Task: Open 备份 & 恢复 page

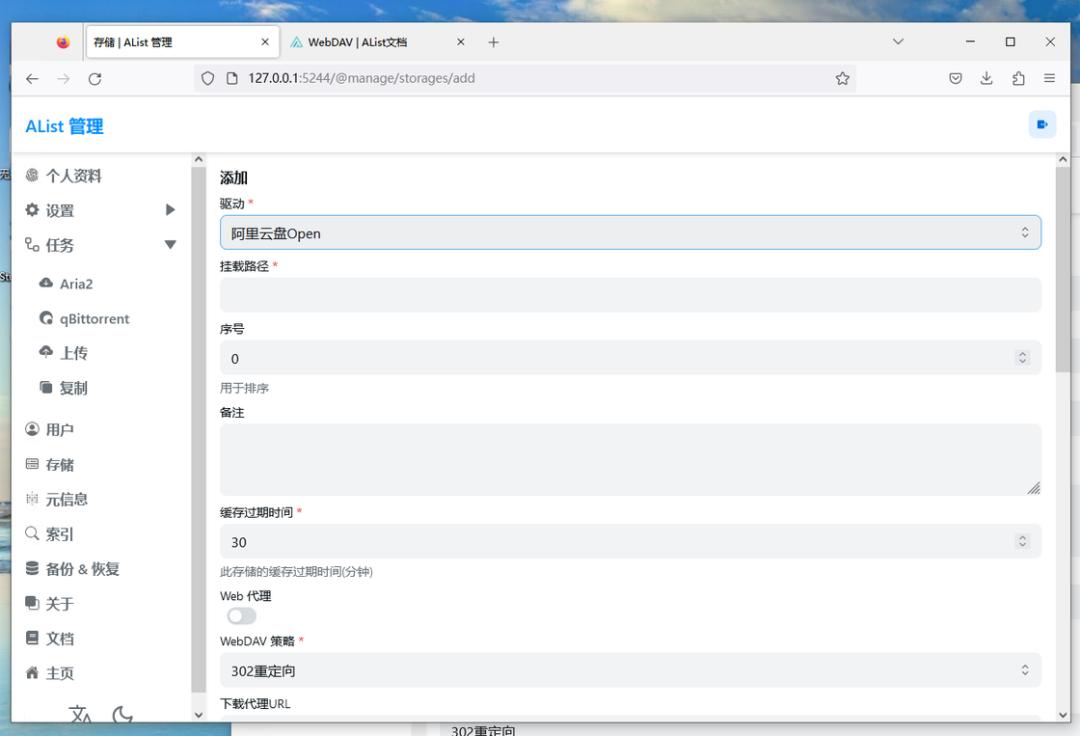Action: 72,569
